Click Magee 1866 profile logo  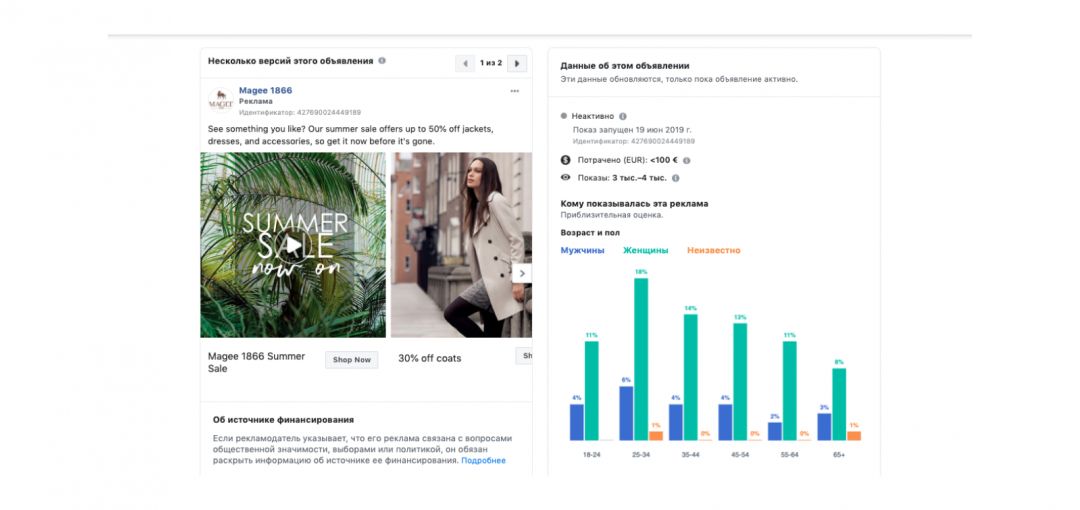(x=220, y=101)
